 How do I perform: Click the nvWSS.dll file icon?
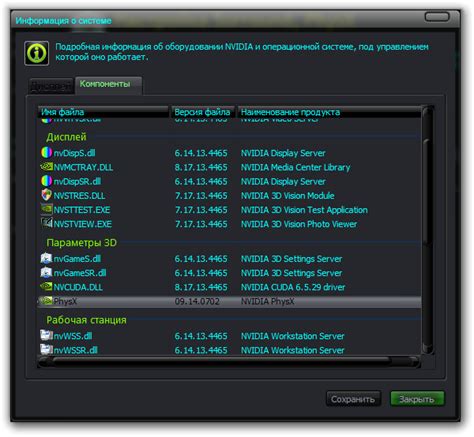tap(46, 335)
